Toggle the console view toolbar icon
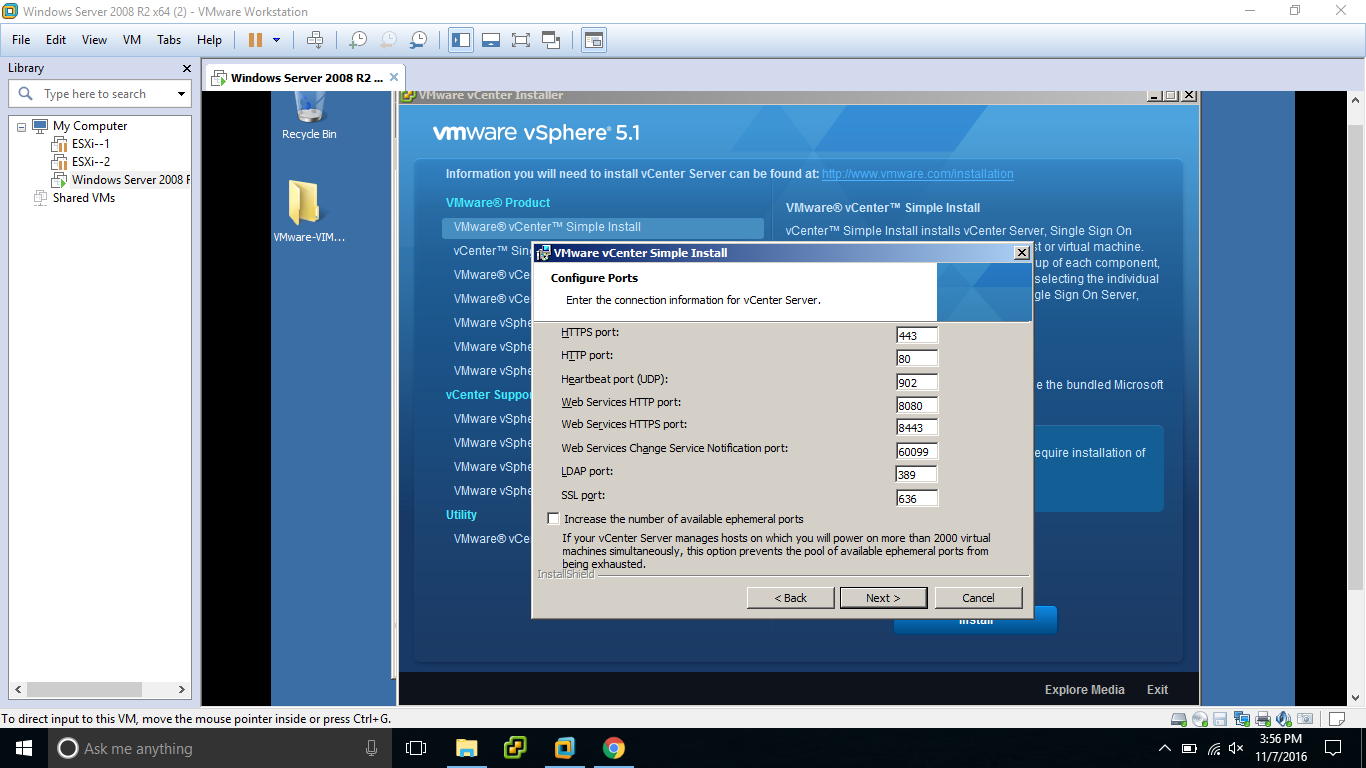Image resolution: width=1366 pixels, height=768 pixels. [x=594, y=40]
